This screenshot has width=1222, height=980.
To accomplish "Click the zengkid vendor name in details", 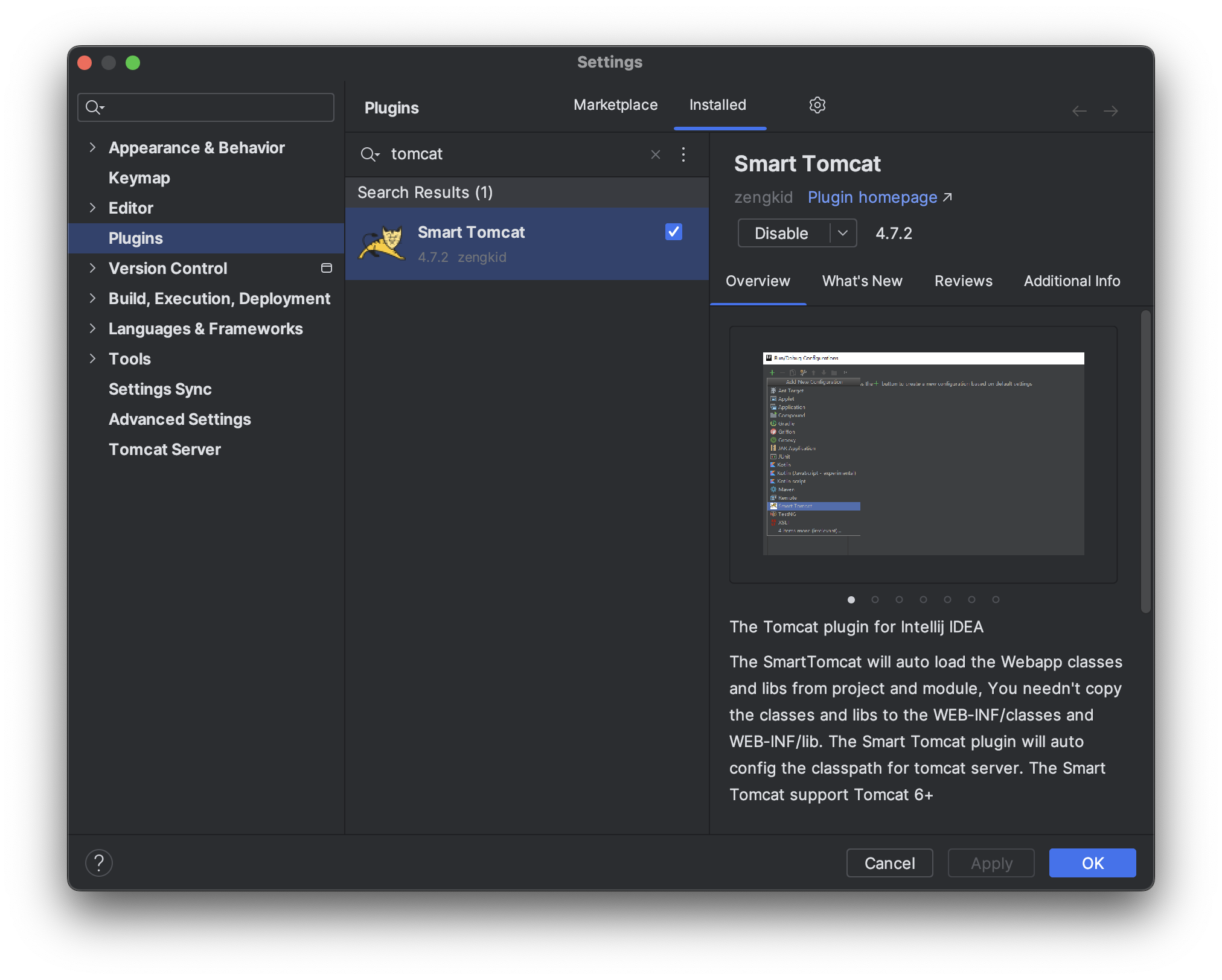I will click(x=763, y=197).
